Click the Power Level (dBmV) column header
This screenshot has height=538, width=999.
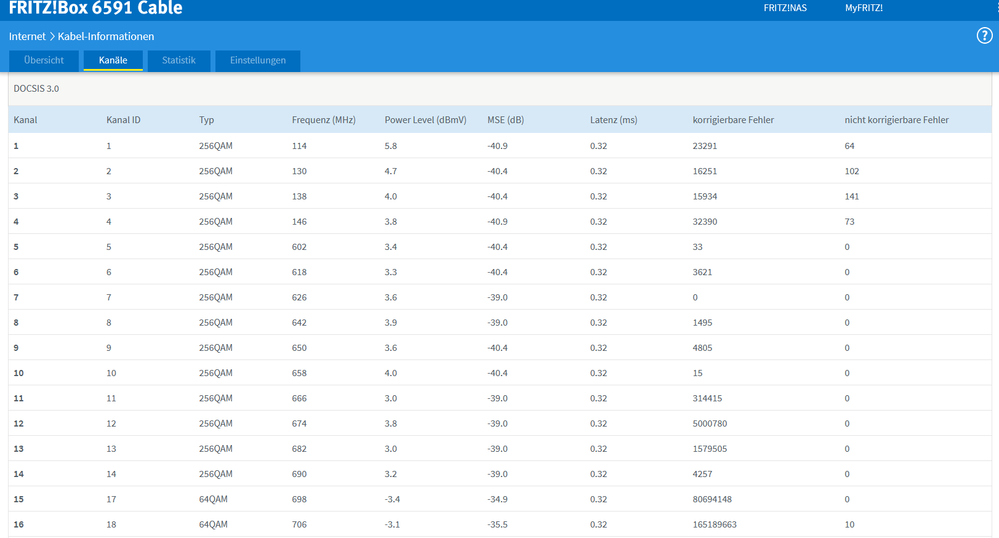click(x=426, y=120)
